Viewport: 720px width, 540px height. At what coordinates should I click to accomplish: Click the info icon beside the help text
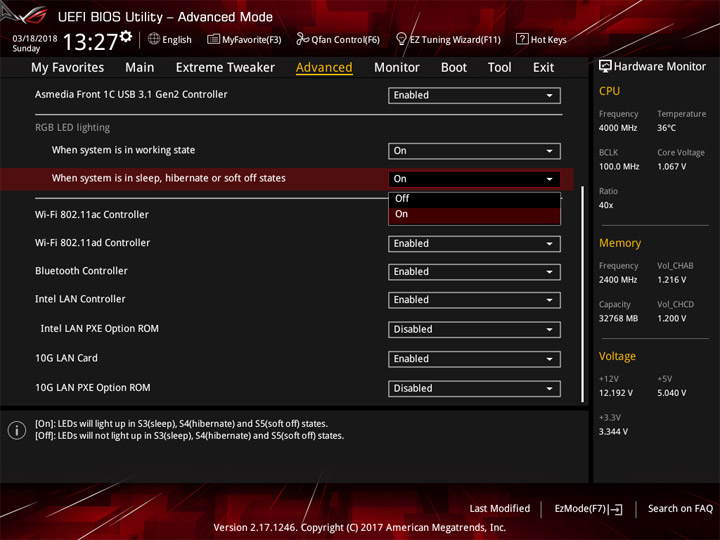point(17,430)
